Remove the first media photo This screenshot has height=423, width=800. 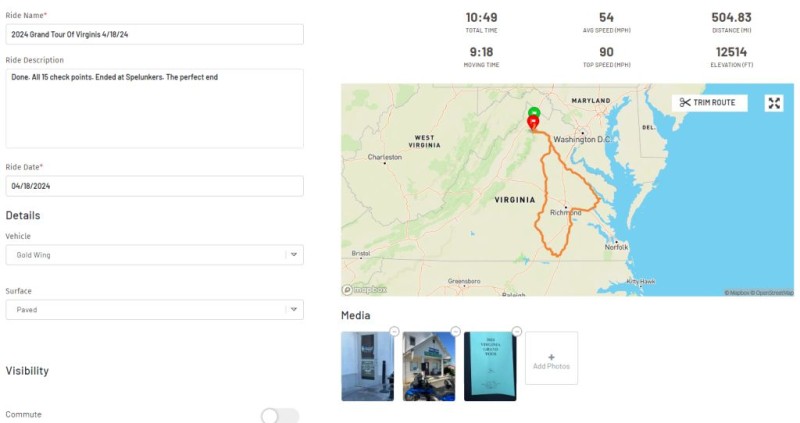[x=394, y=331]
